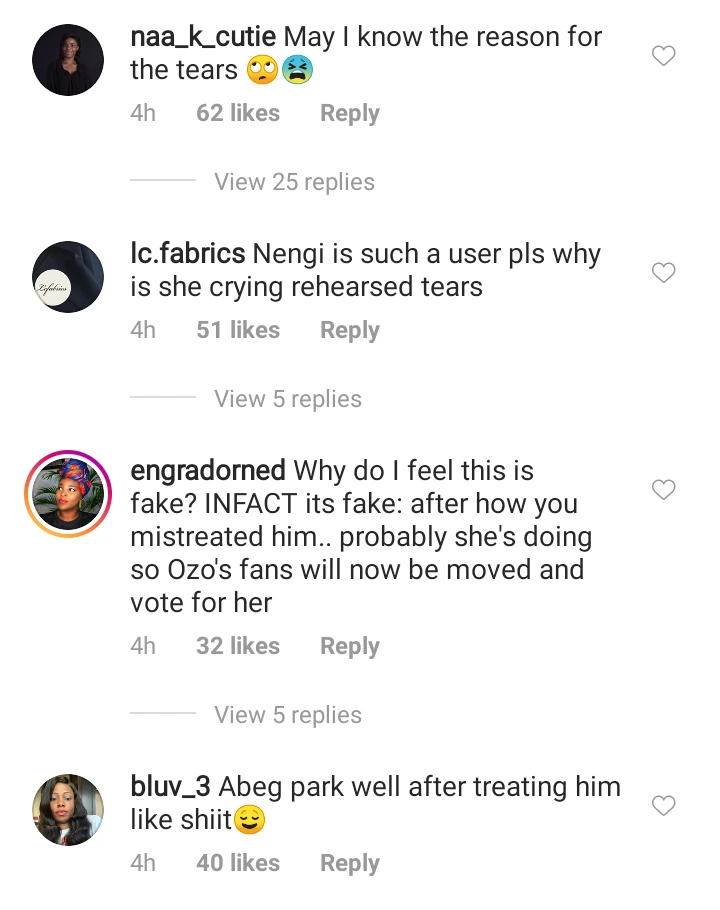Like naa_k_cutie's comment with the heart

click(663, 57)
